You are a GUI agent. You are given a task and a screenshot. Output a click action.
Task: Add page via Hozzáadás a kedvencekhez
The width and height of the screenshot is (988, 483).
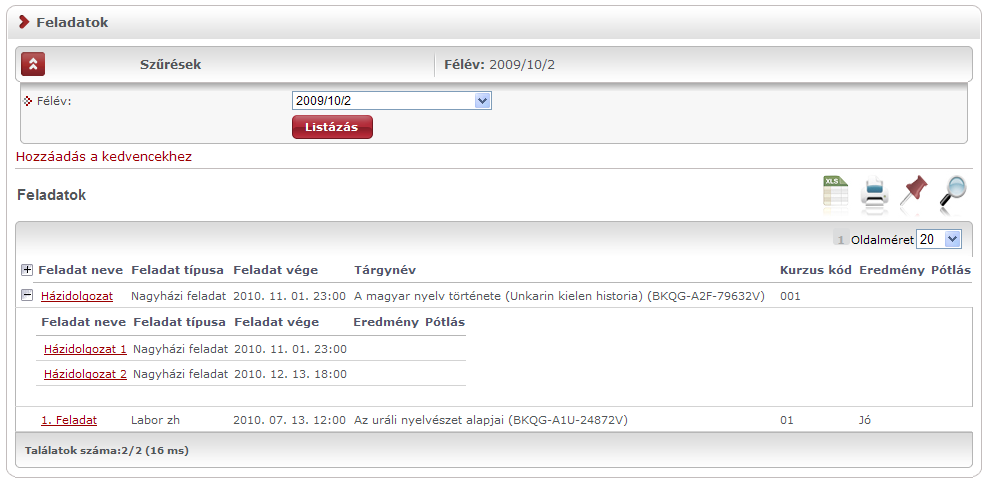coord(104,157)
